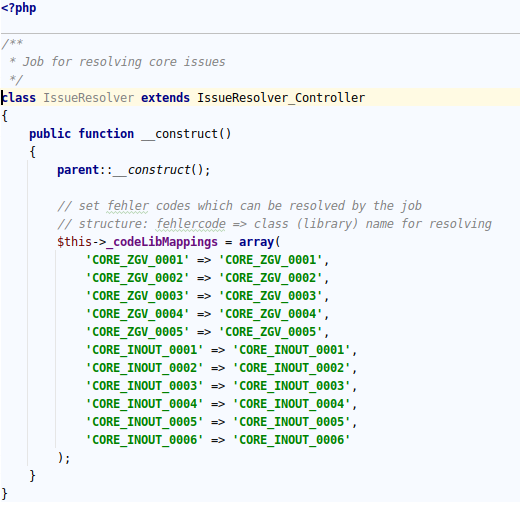Click the underlined word fehlercode in comment
Viewport: 520px width, 520px height.
(x=191, y=224)
